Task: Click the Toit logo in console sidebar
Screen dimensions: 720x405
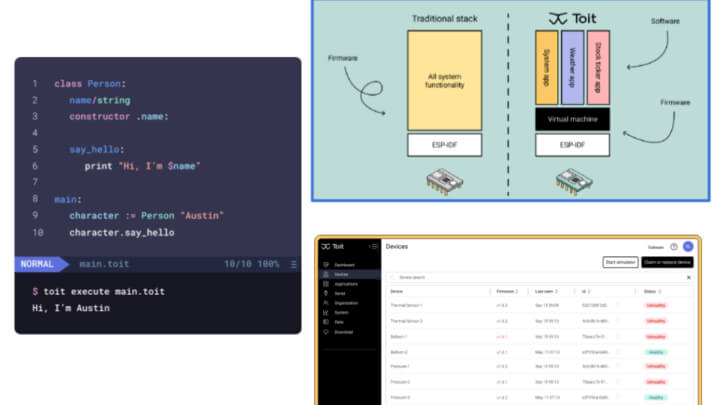Action: [x=332, y=247]
